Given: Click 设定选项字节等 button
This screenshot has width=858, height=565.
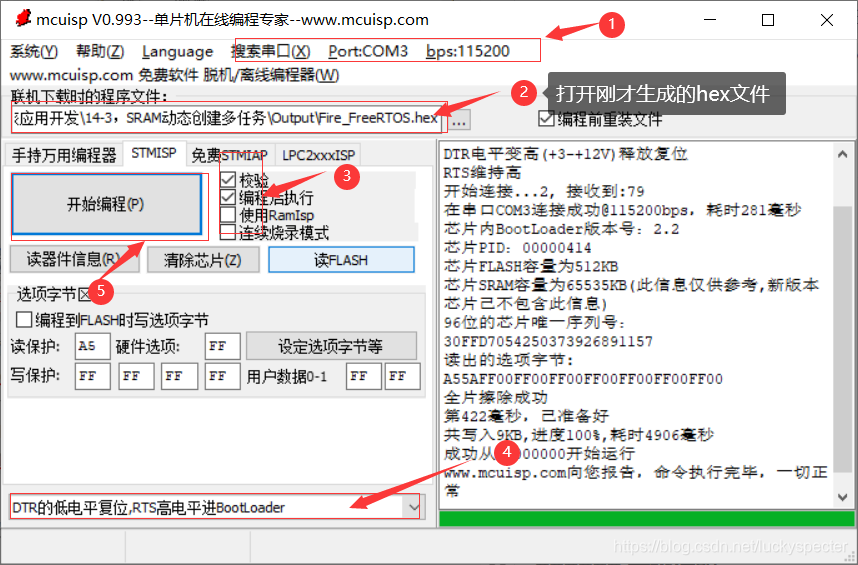Looking at the screenshot, I should [331, 346].
